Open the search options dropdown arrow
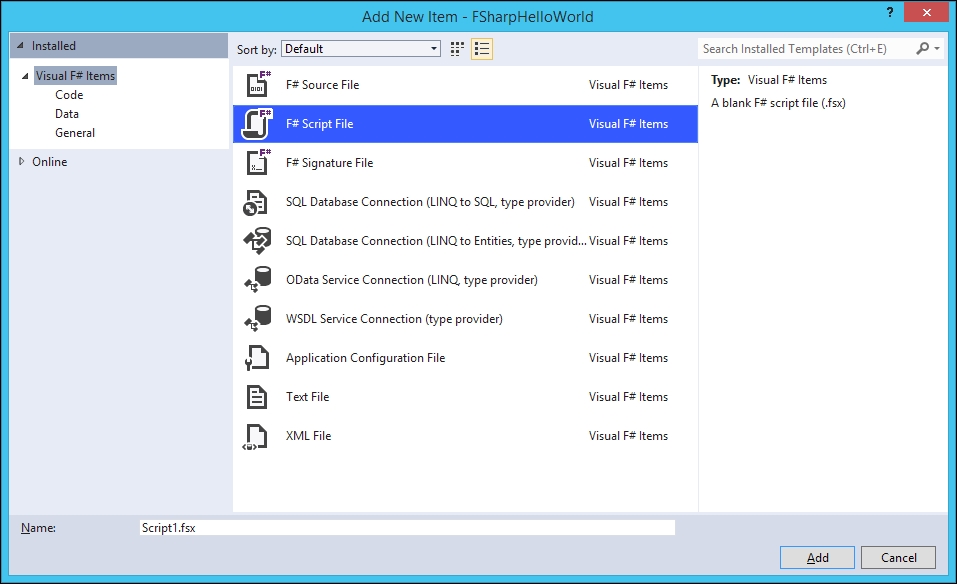 (x=937, y=48)
